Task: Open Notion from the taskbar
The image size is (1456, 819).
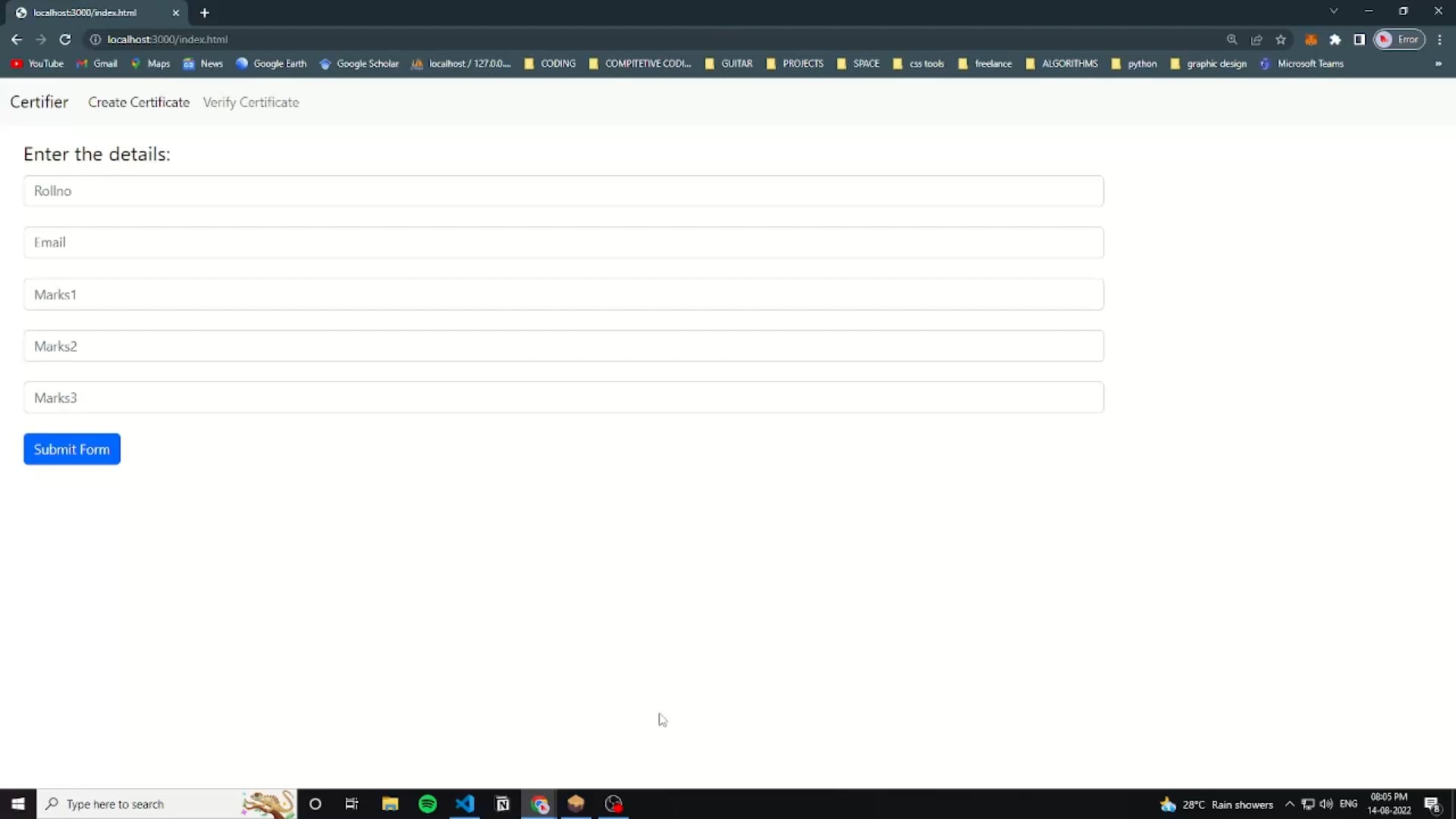Action: click(502, 804)
